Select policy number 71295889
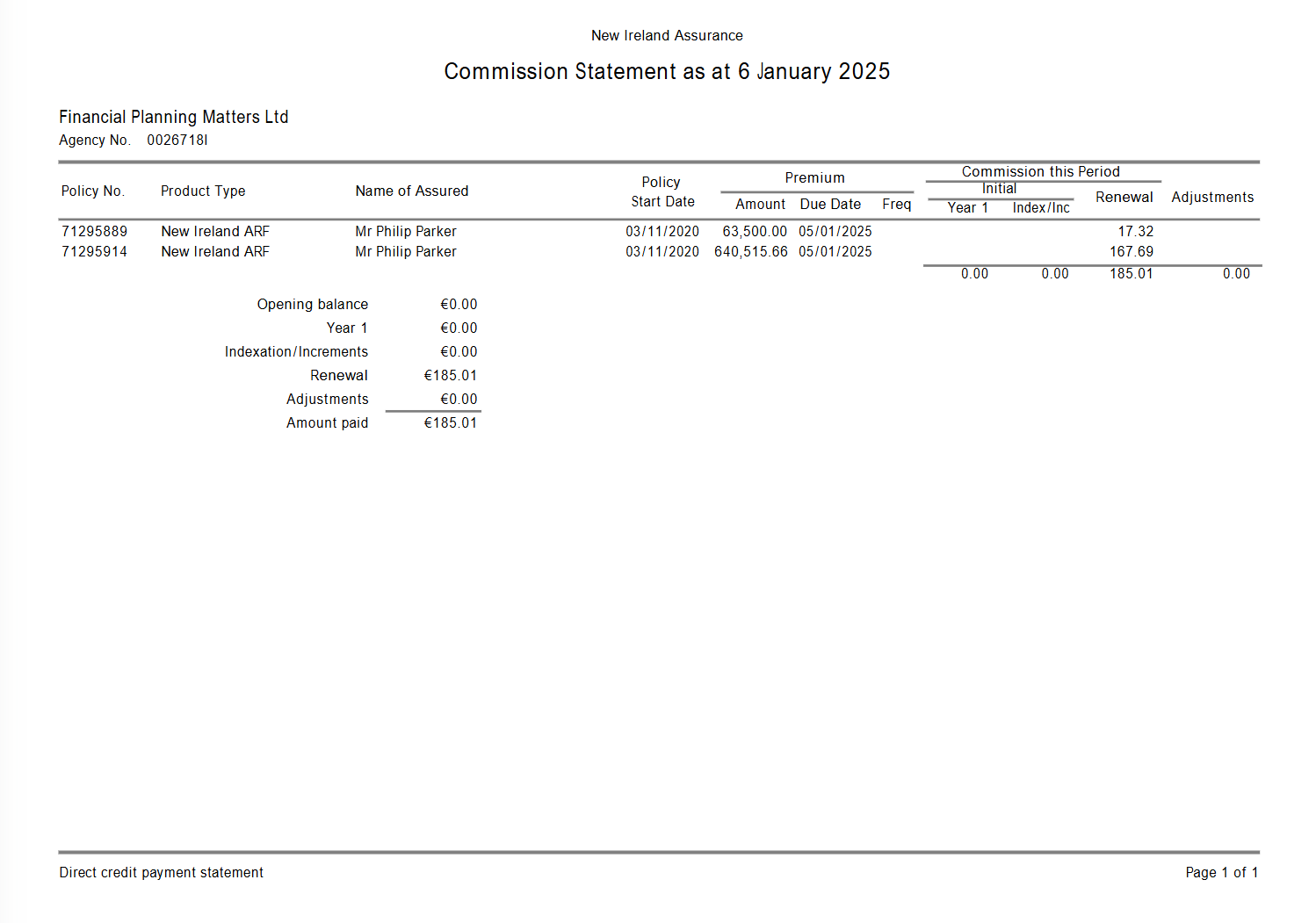Viewport: 1316px width, 923px height. coord(94,232)
